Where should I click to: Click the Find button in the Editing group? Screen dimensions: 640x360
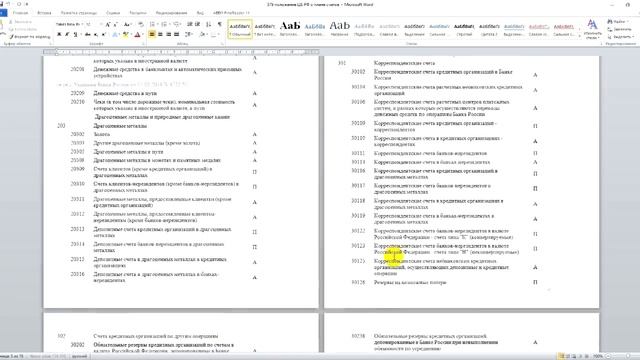[x=617, y=22]
